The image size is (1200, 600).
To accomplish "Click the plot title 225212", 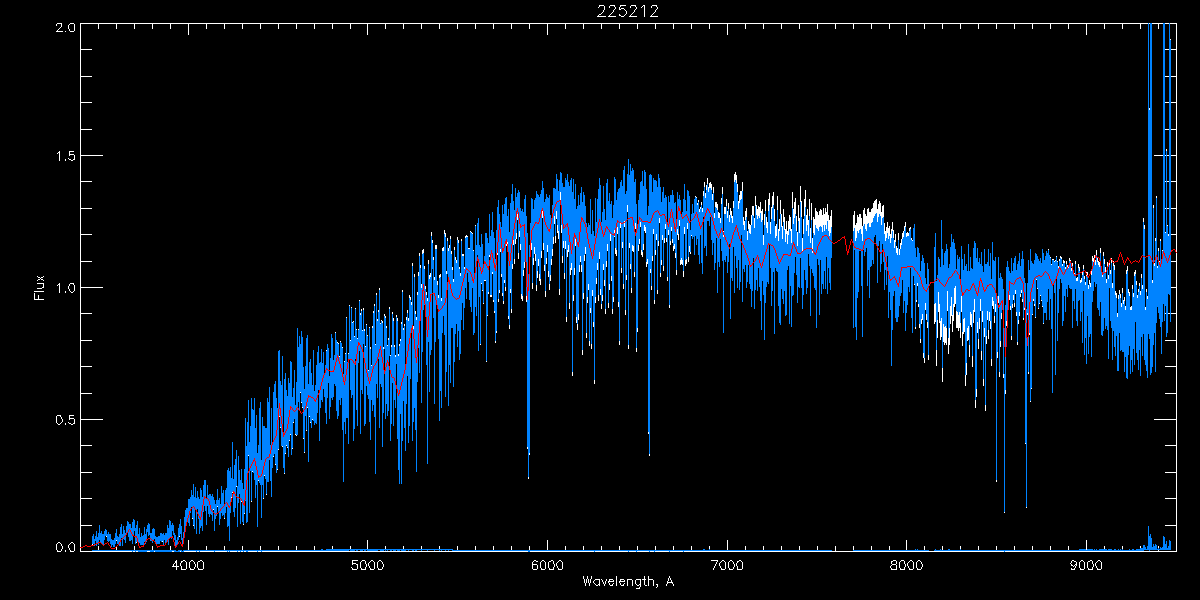I will (628, 11).
